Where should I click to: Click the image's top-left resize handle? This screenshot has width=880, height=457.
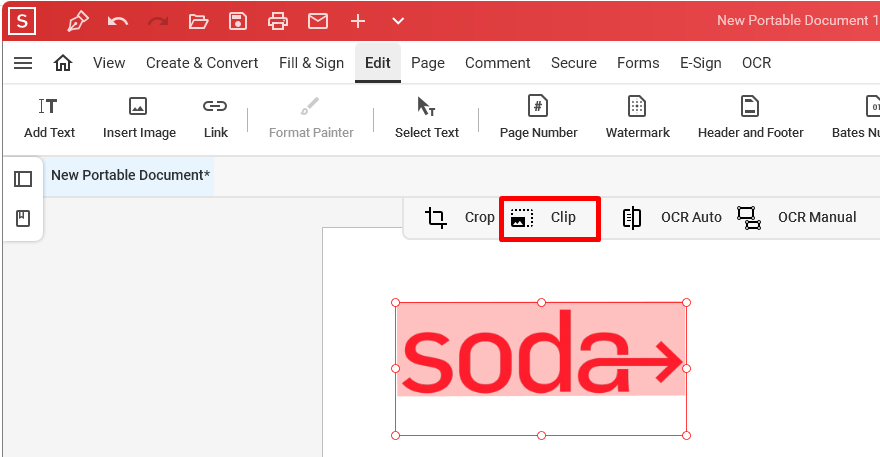(396, 303)
